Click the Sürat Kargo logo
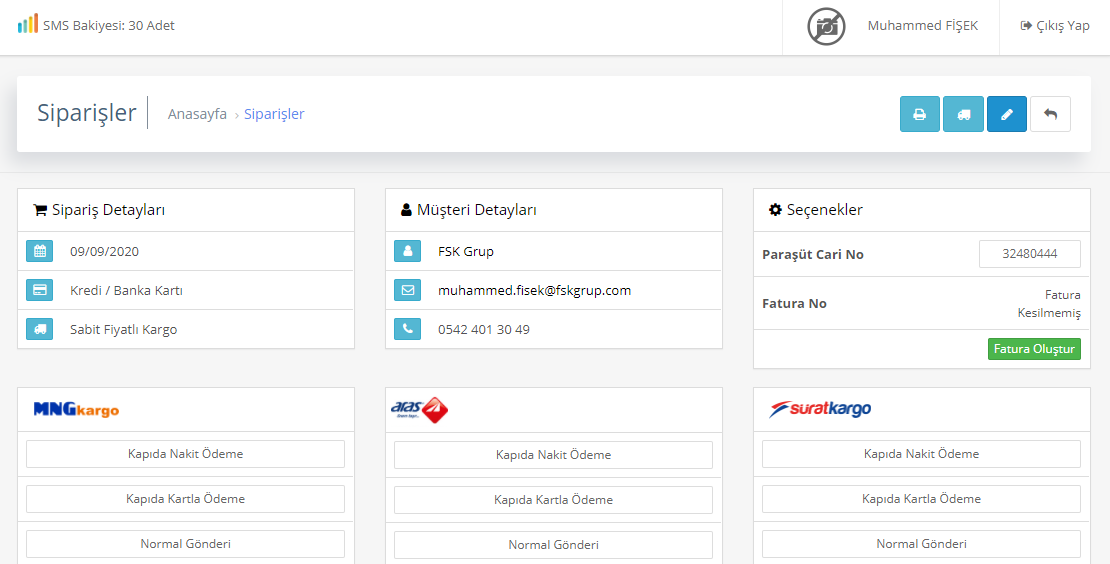The width and height of the screenshot is (1110, 564). click(x=820, y=409)
